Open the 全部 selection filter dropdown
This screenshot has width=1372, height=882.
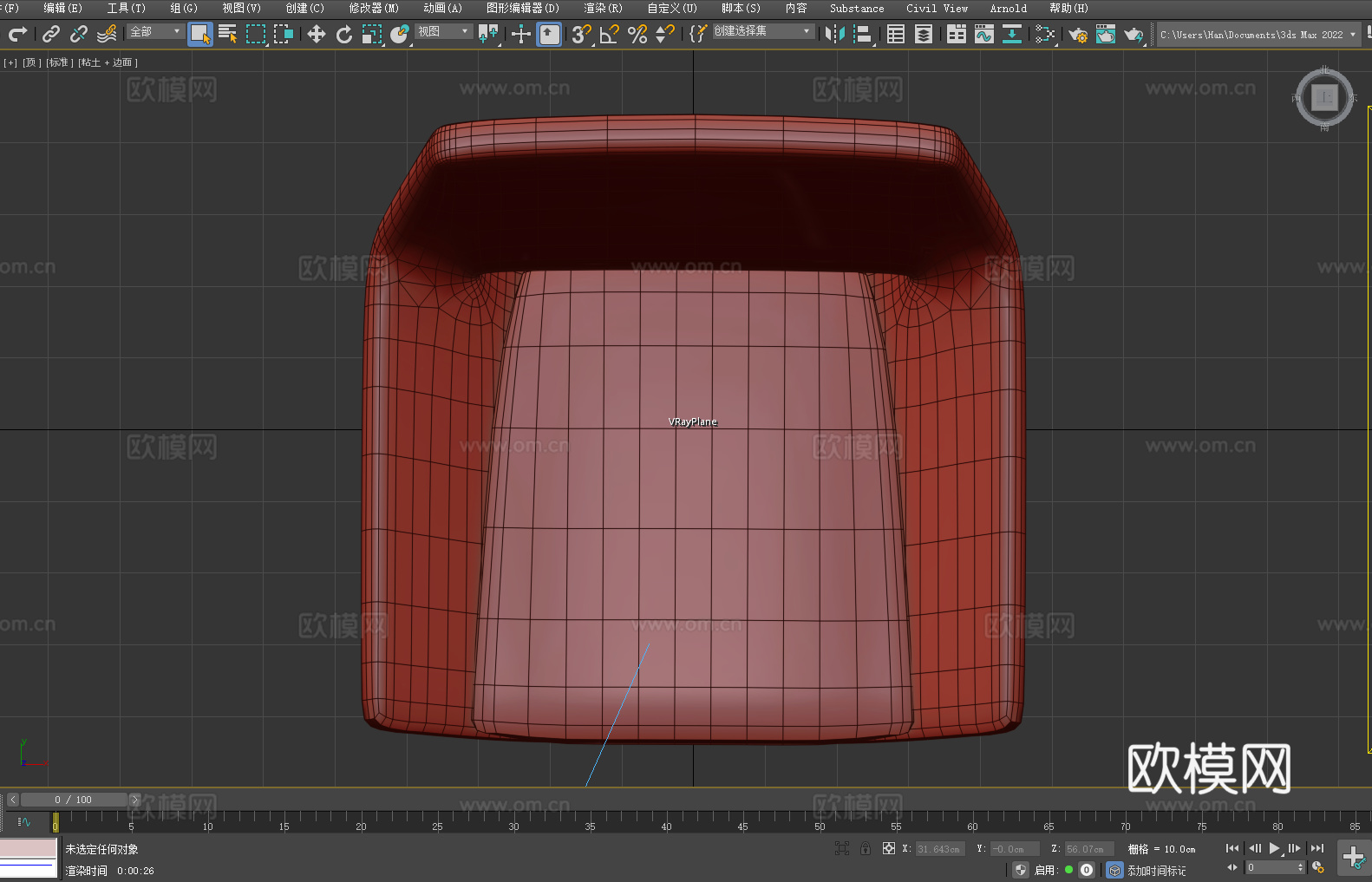coord(155,31)
